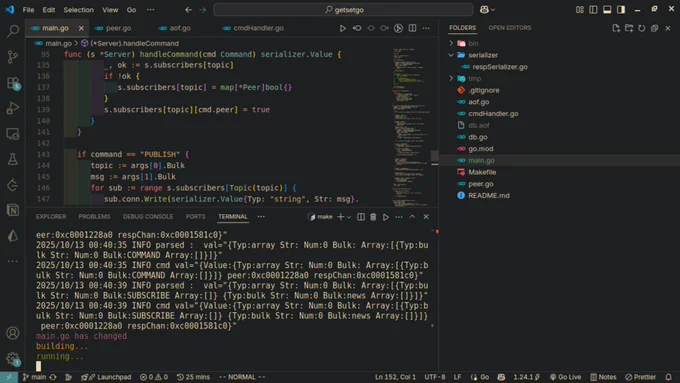This screenshot has height=383, width=680.
Task: Create new file in Folders panel
Action: (616, 28)
